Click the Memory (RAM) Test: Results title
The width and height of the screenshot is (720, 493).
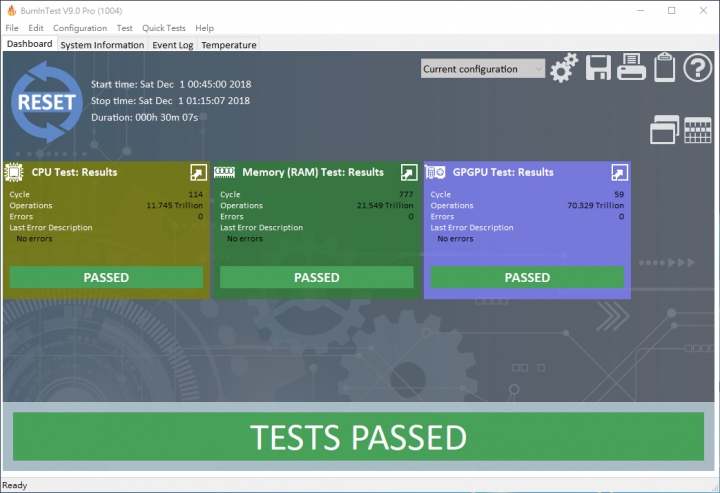point(313,172)
